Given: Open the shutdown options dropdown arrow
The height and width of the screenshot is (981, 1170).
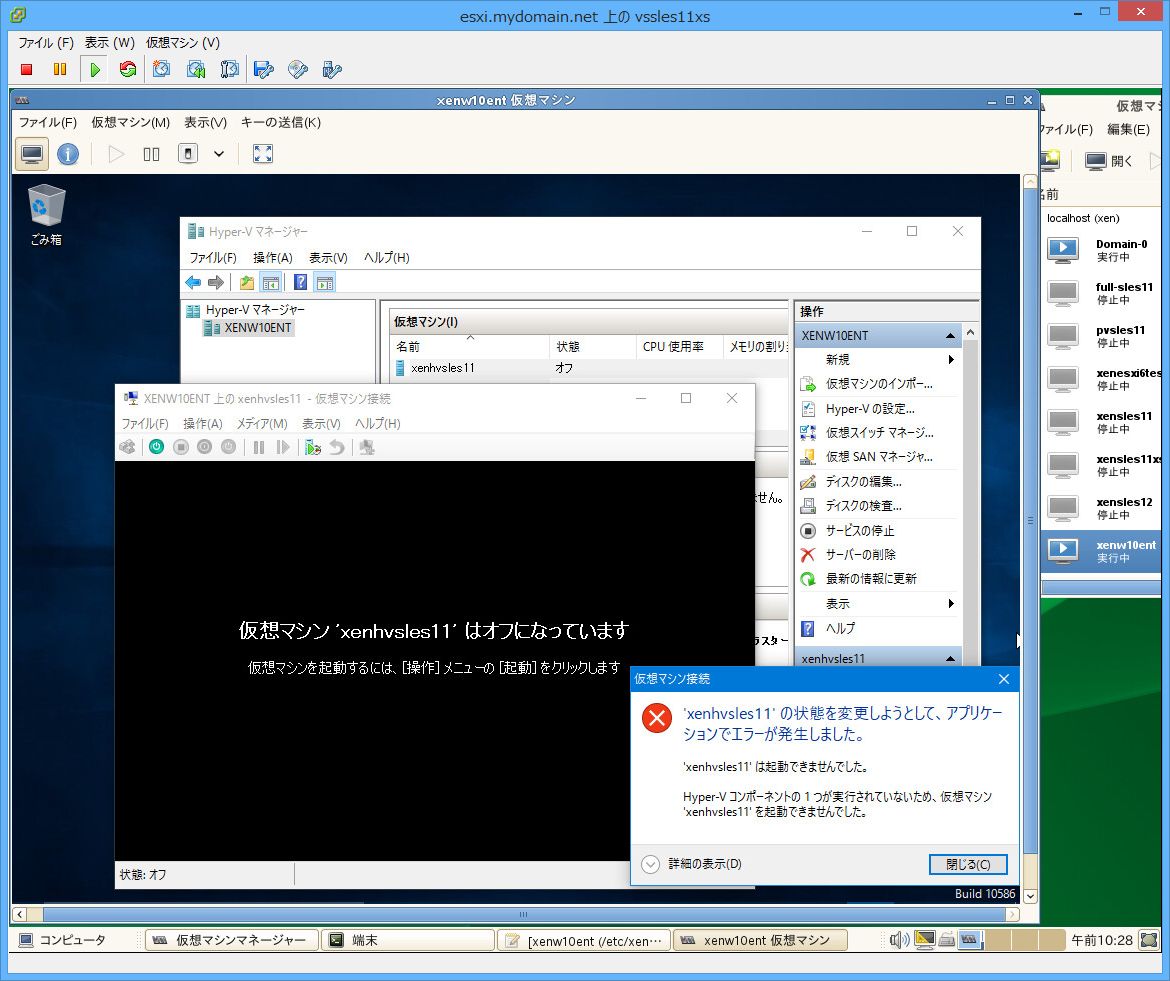Looking at the screenshot, I should 219,154.
